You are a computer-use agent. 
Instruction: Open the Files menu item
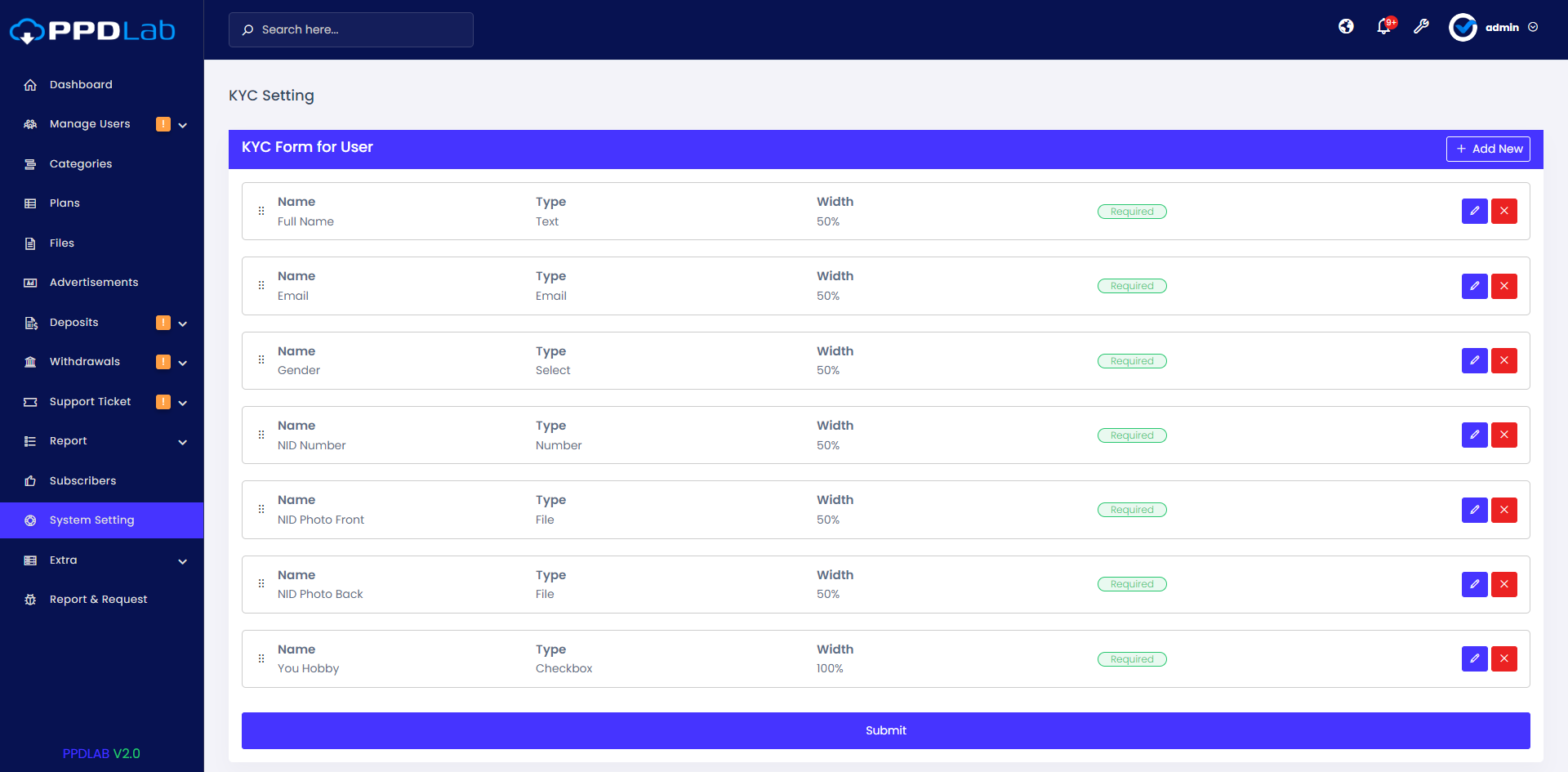click(62, 243)
